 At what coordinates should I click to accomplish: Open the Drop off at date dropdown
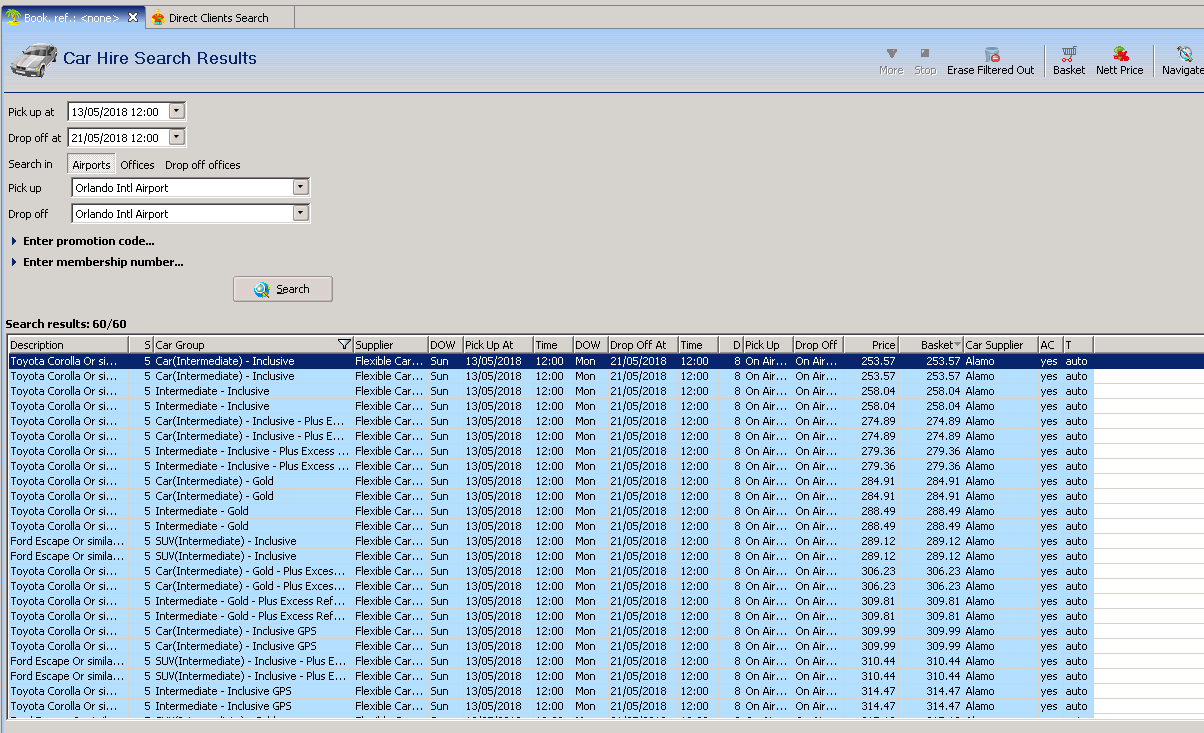point(177,138)
